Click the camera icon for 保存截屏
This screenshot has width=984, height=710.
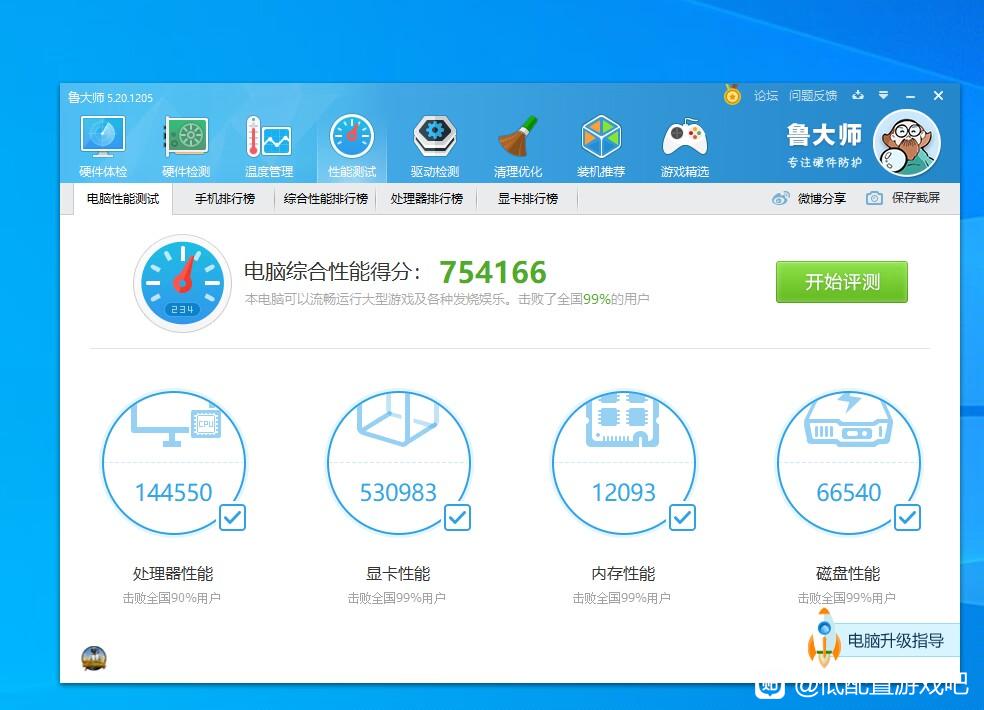pos(874,198)
